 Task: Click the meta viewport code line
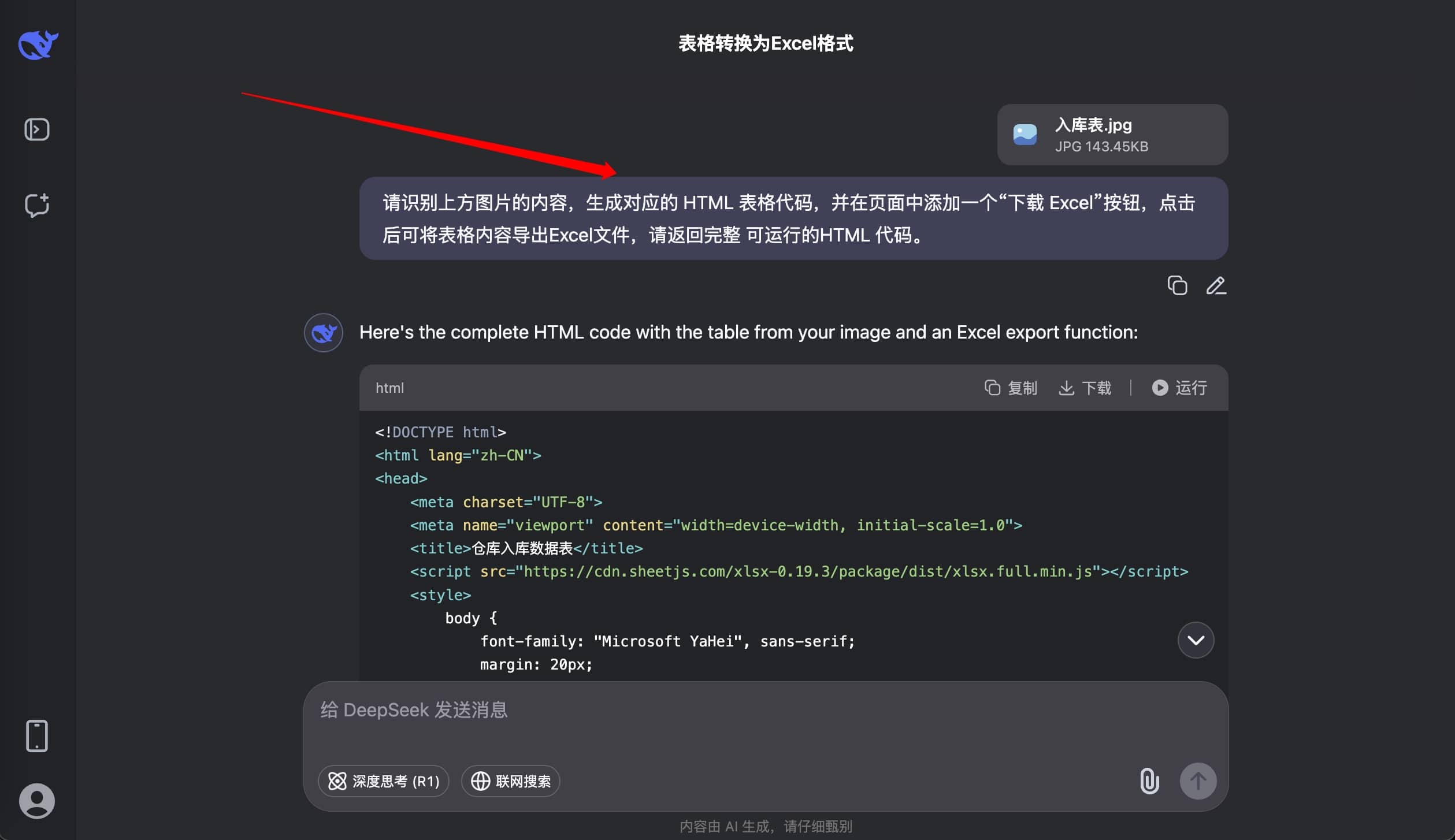[x=716, y=525]
